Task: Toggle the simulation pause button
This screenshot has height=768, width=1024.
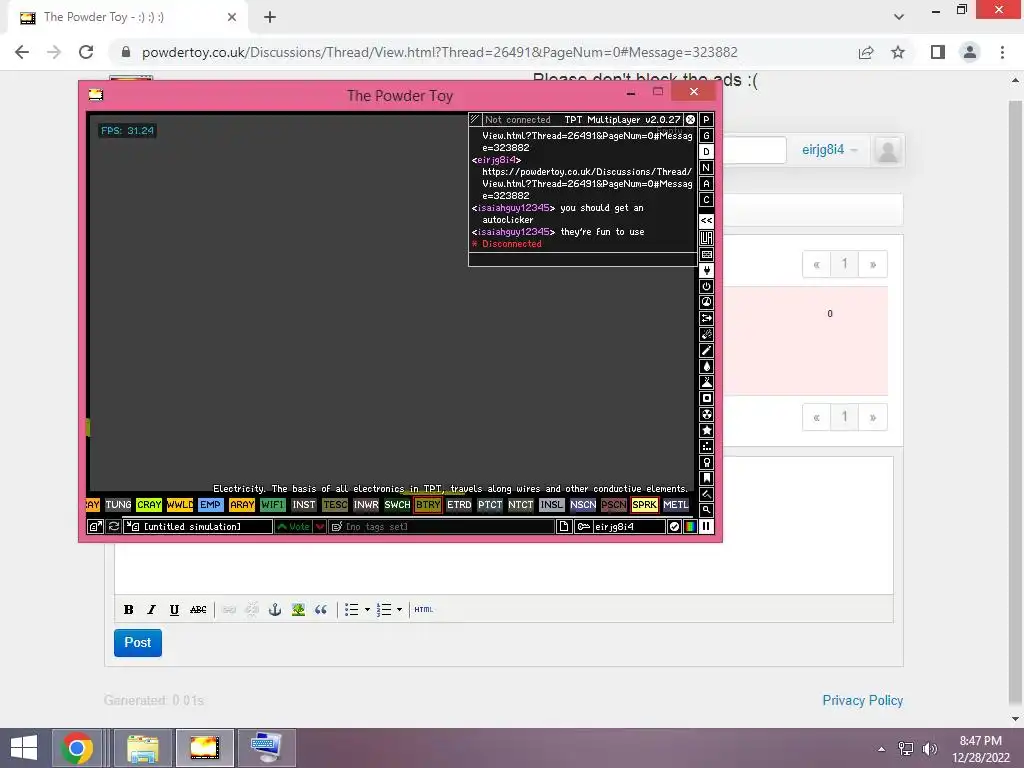Action: click(x=706, y=526)
